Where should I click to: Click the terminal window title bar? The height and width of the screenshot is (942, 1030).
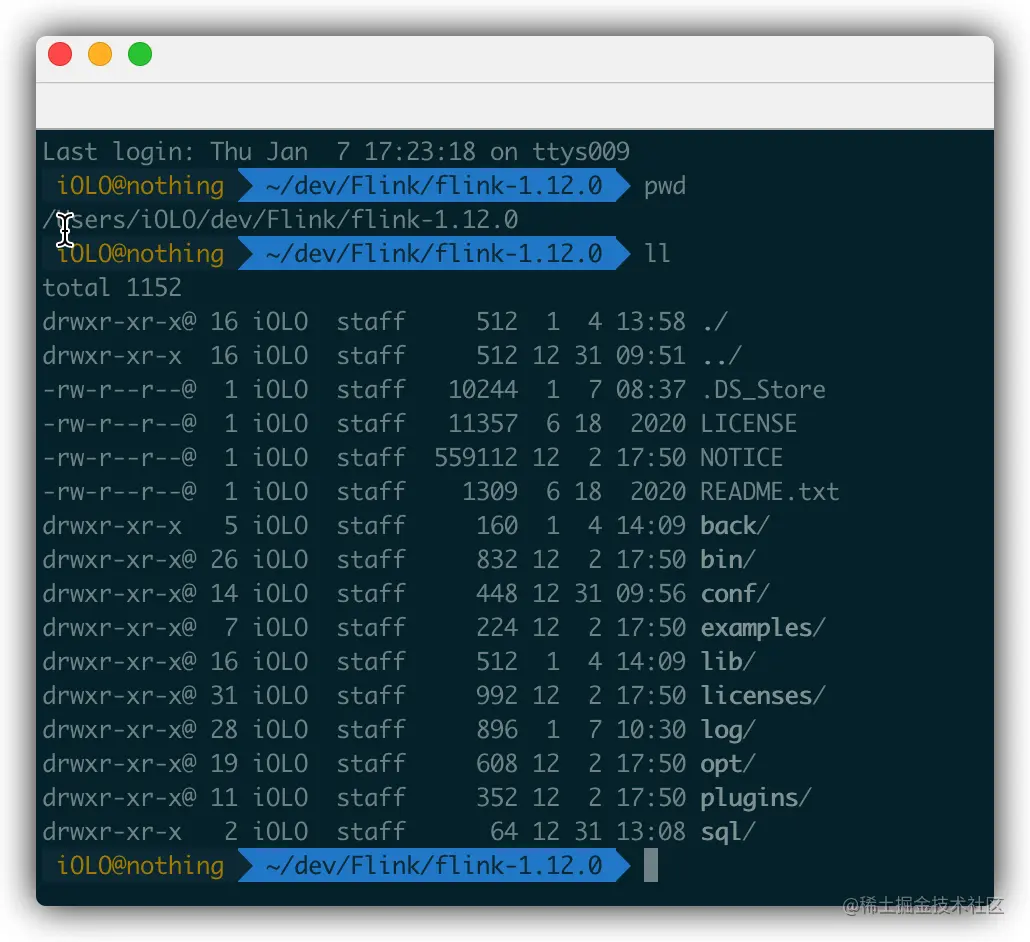pyautogui.click(x=515, y=59)
